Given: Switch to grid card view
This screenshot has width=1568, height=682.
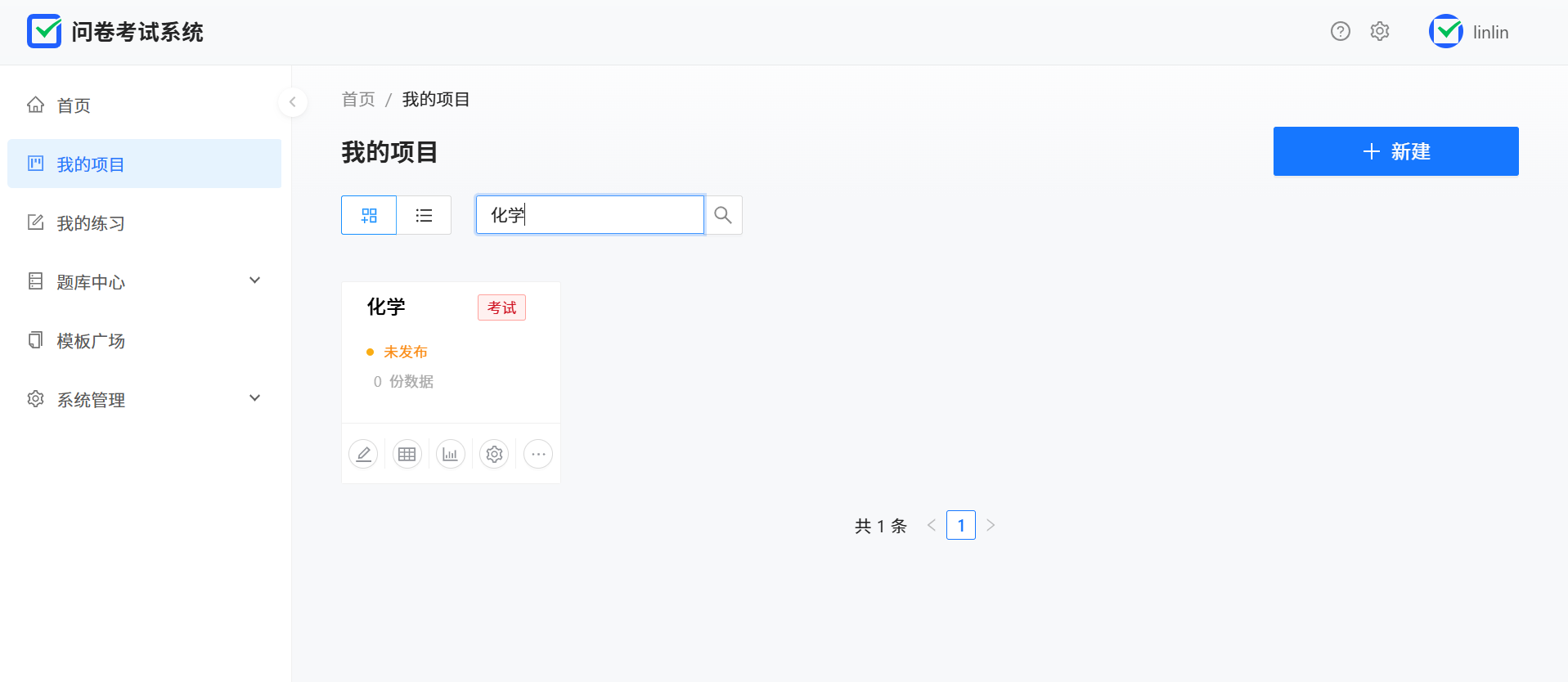Looking at the screenshot, I should click(x=369, y=215).
